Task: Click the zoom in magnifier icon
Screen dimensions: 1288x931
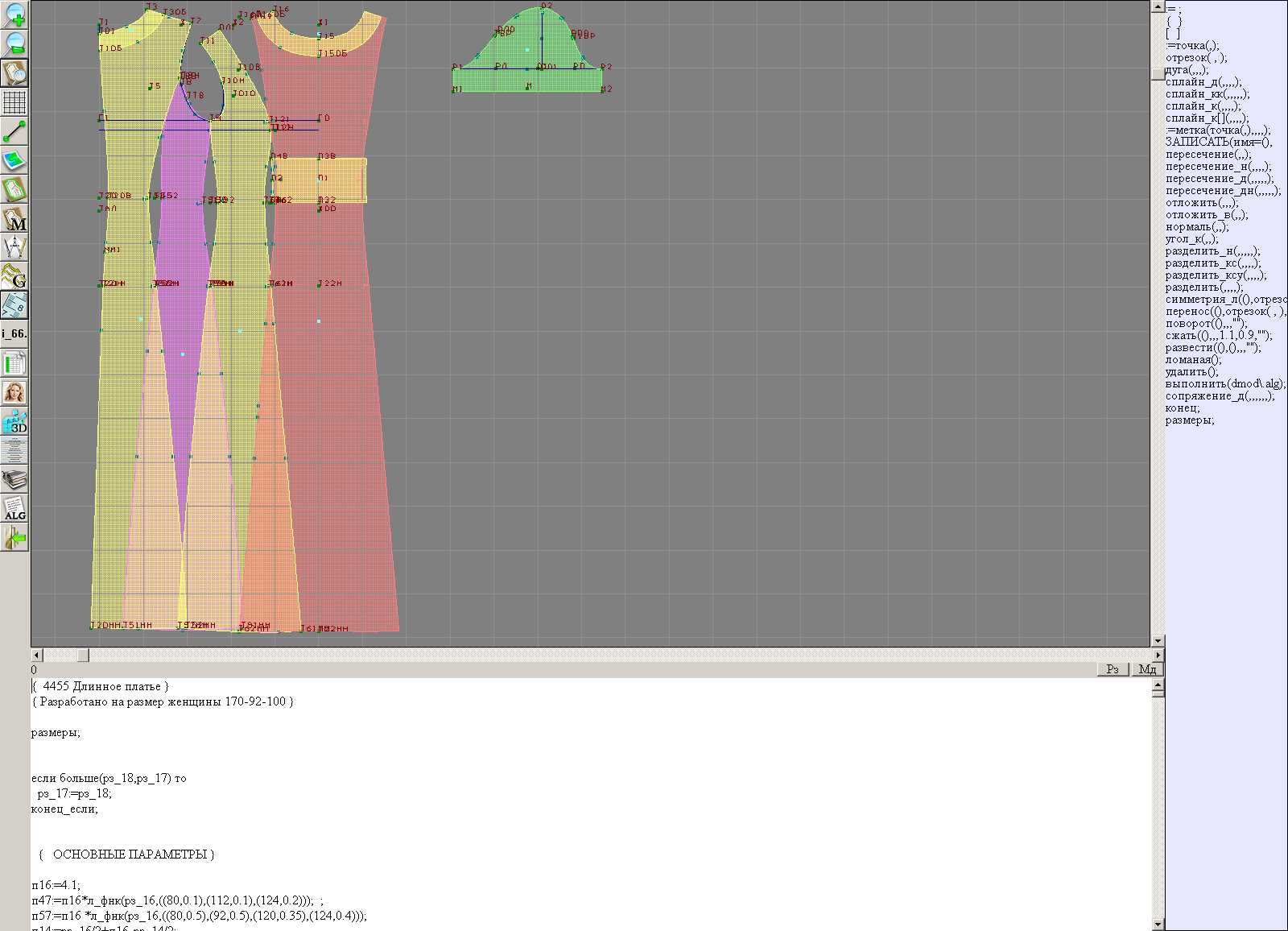Action: pos(14,14)
